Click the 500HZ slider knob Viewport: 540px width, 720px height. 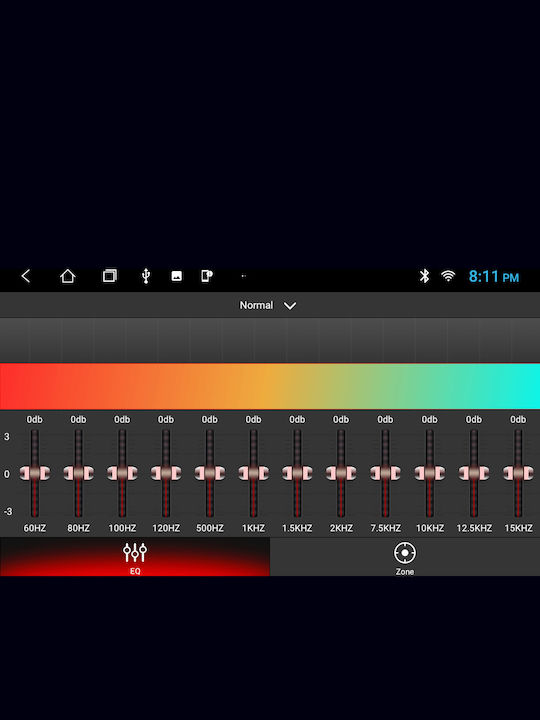[x=210, y=473]
